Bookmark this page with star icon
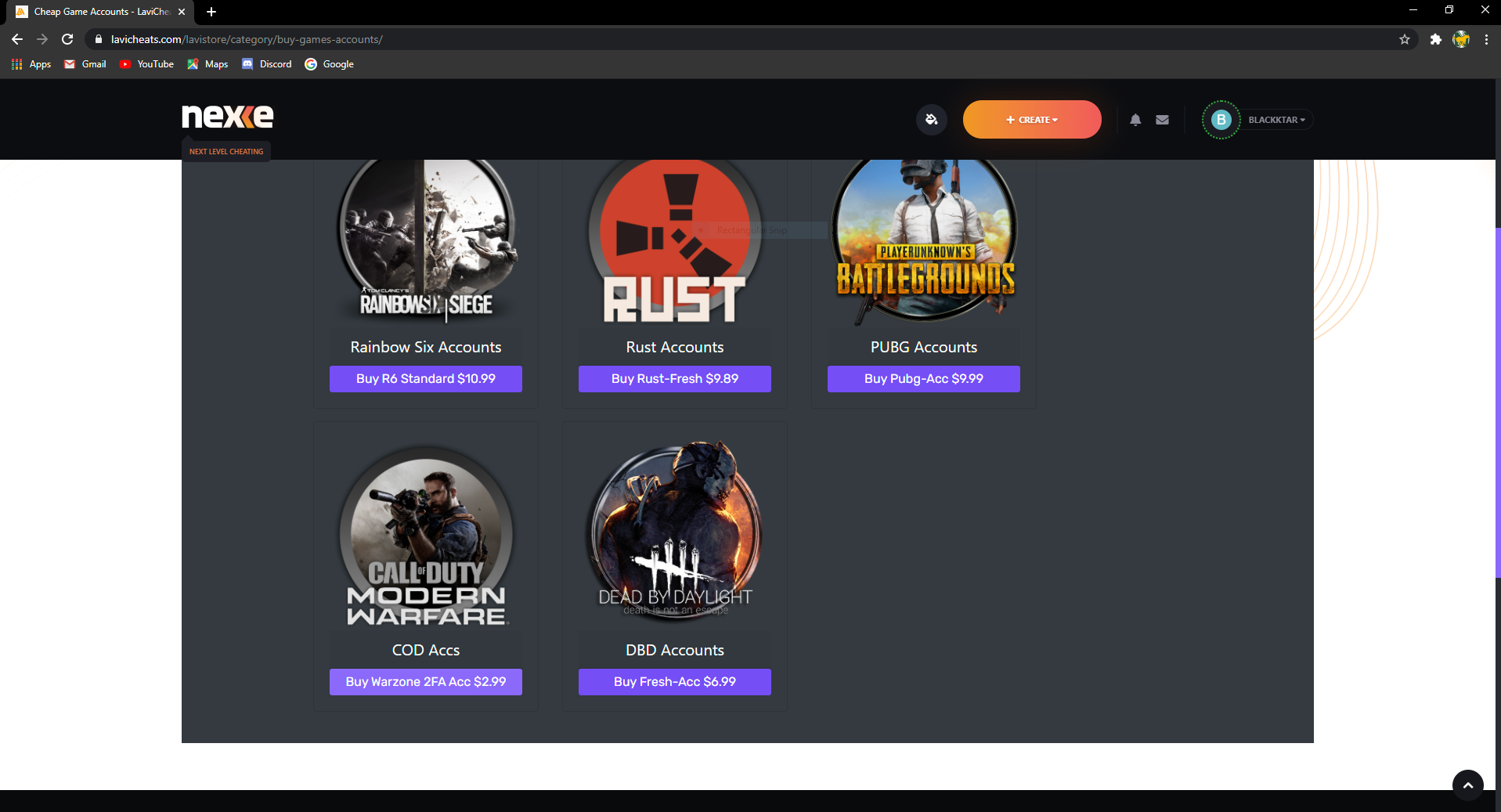 coord(1404,39)
